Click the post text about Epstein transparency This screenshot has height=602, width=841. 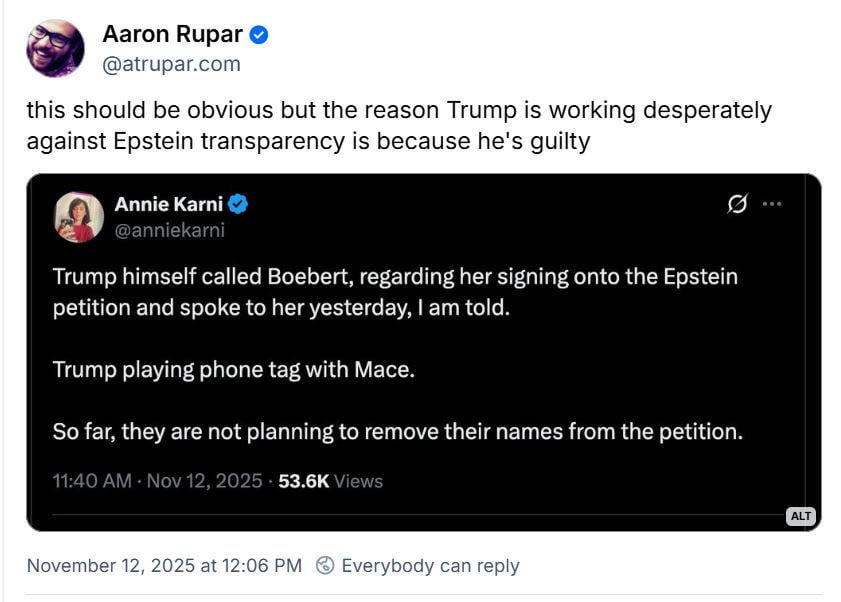[x=398, y=125]
